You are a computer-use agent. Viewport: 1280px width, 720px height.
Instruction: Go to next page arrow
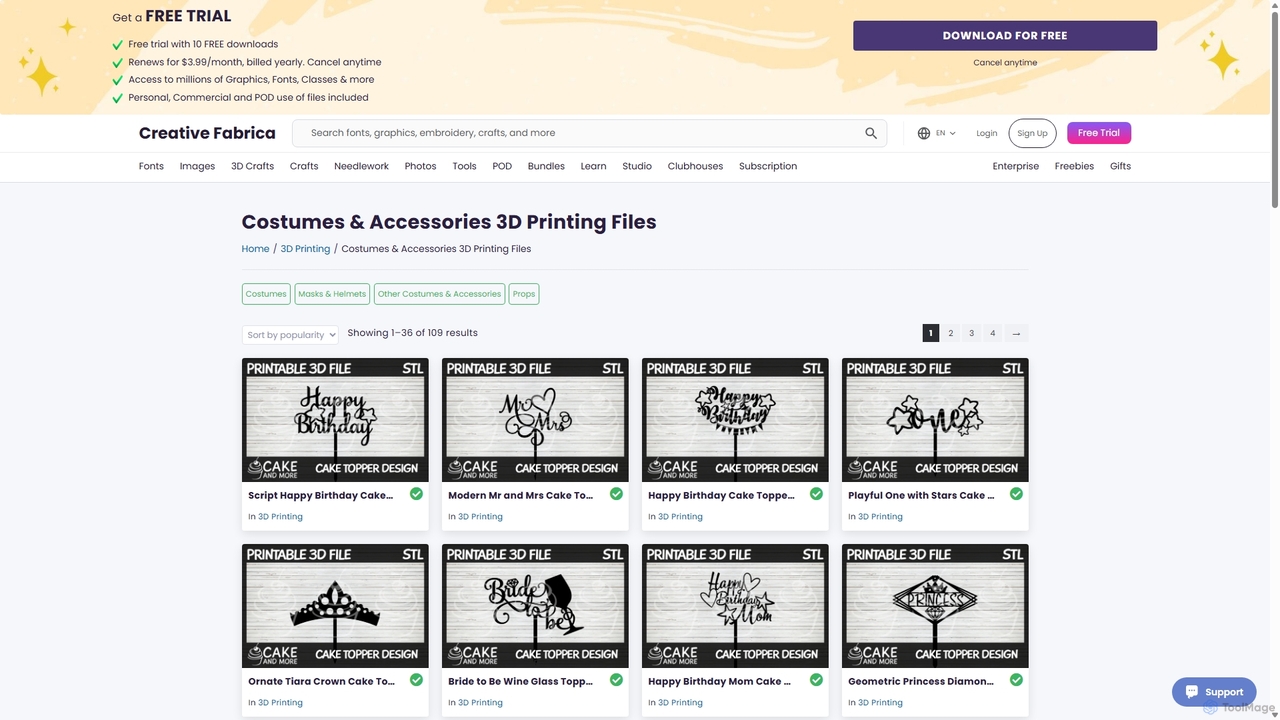[x=1016, y=333]
